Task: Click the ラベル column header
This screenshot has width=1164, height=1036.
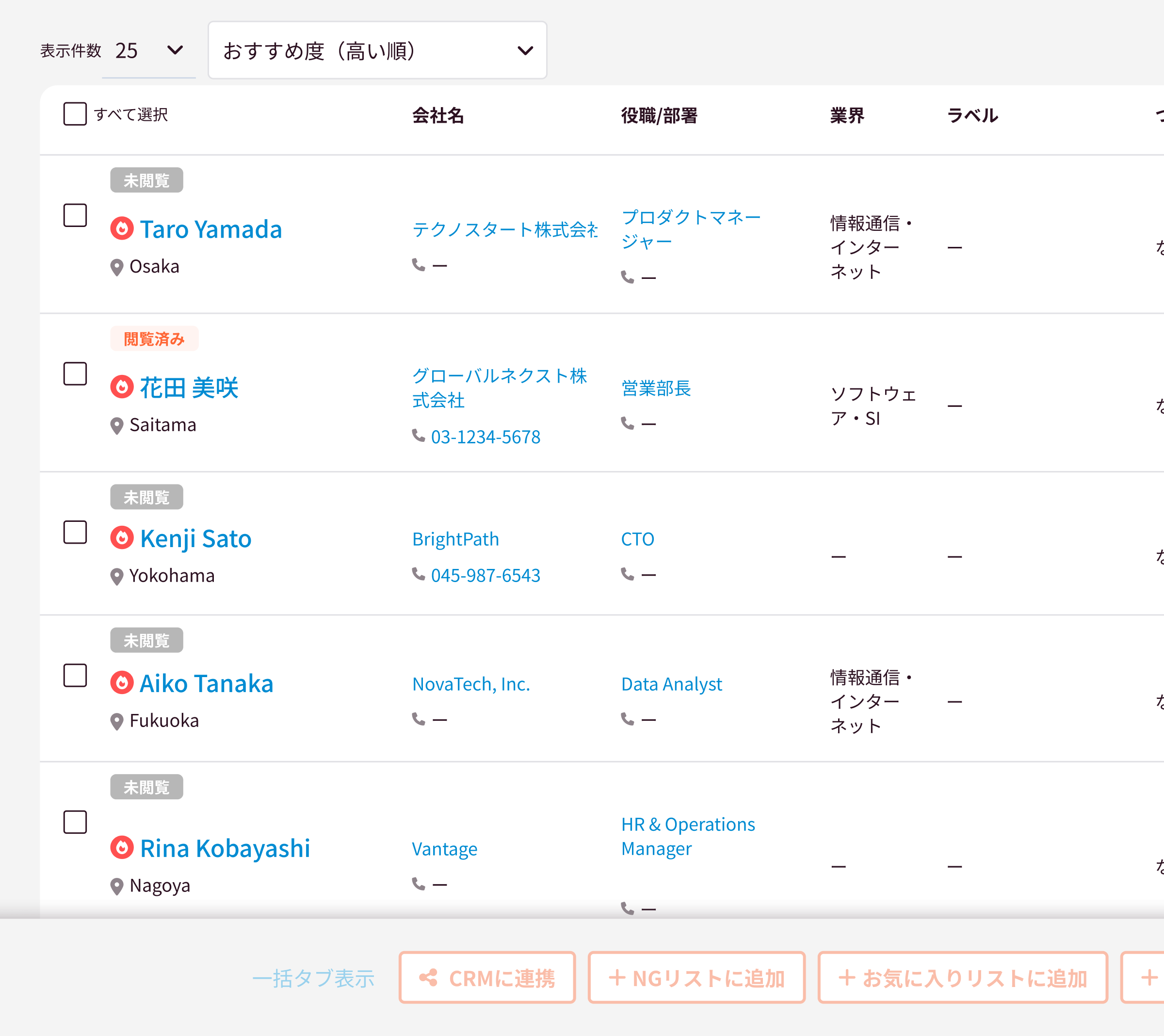Action: (972, 115)
